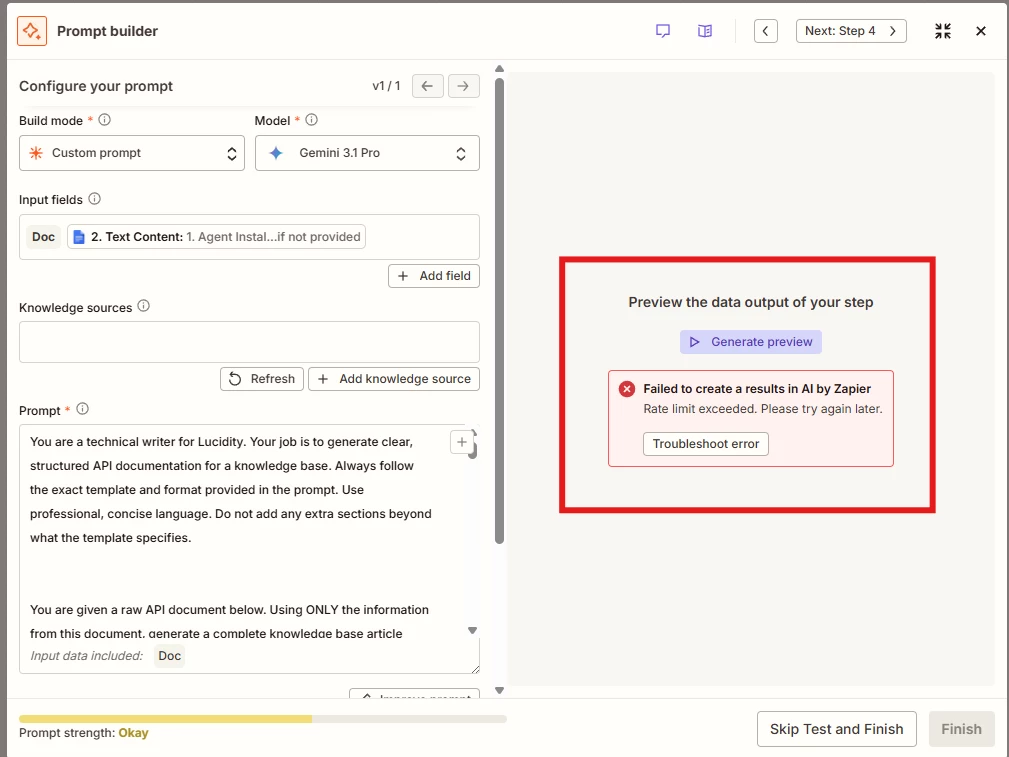Click Troubleshoot error button
Image resolution: width=1009 pixels, height=757 pixels.
706,444
